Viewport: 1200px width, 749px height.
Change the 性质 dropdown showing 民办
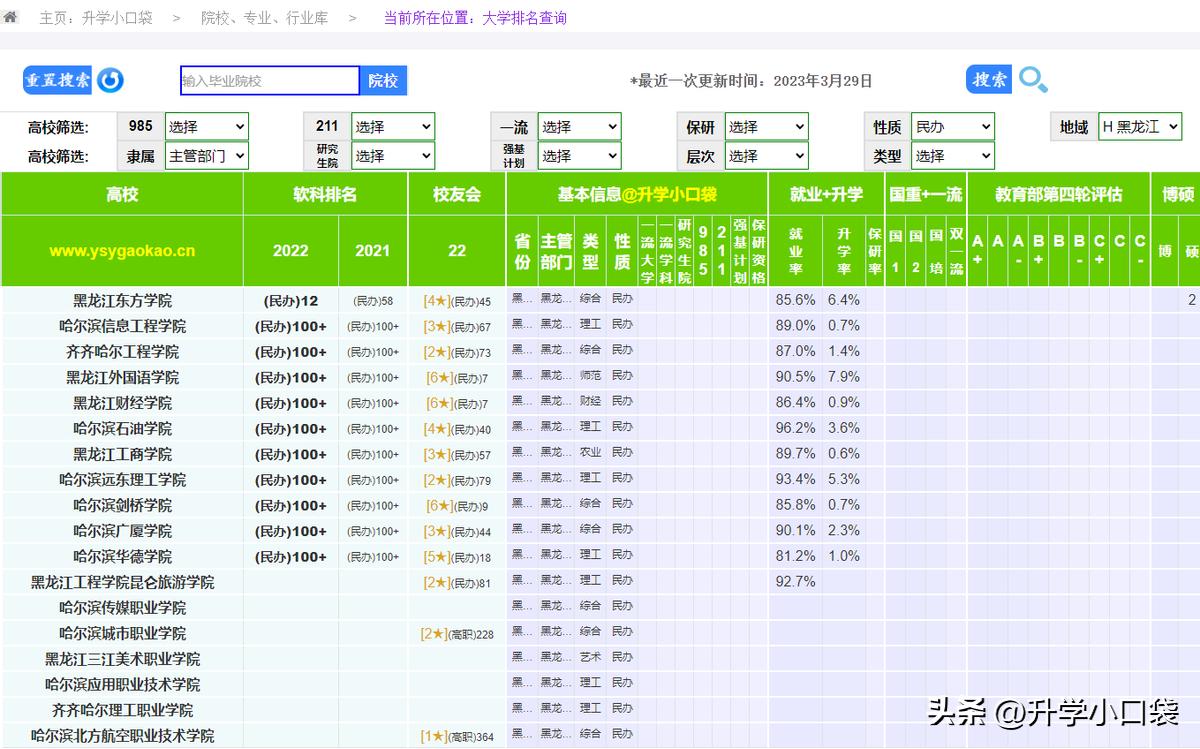point(952,126)
